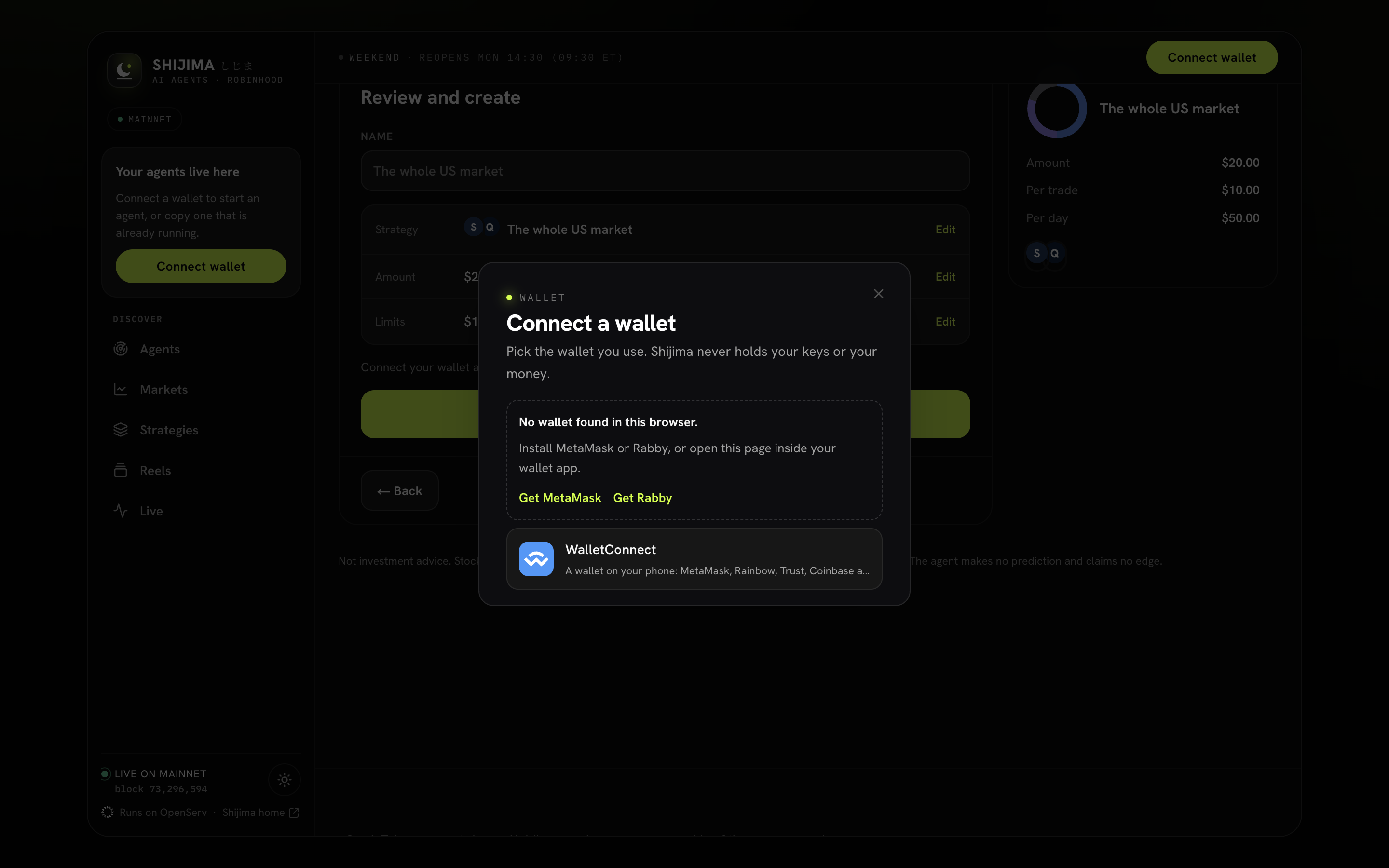Viewport: 1389px width, 868px height.
Task: Close the Connect a wallet dialog
Action: tap(878, 294)
